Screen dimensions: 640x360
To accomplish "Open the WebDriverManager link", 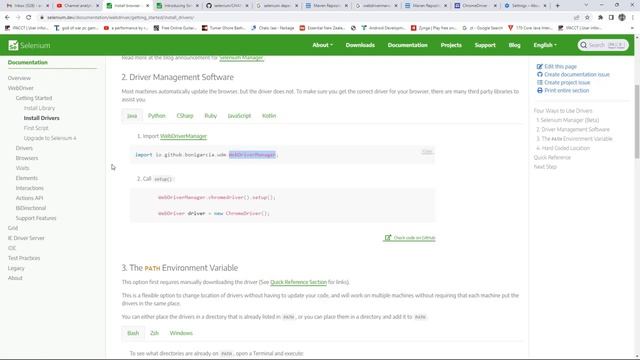I will click(183, 136).
